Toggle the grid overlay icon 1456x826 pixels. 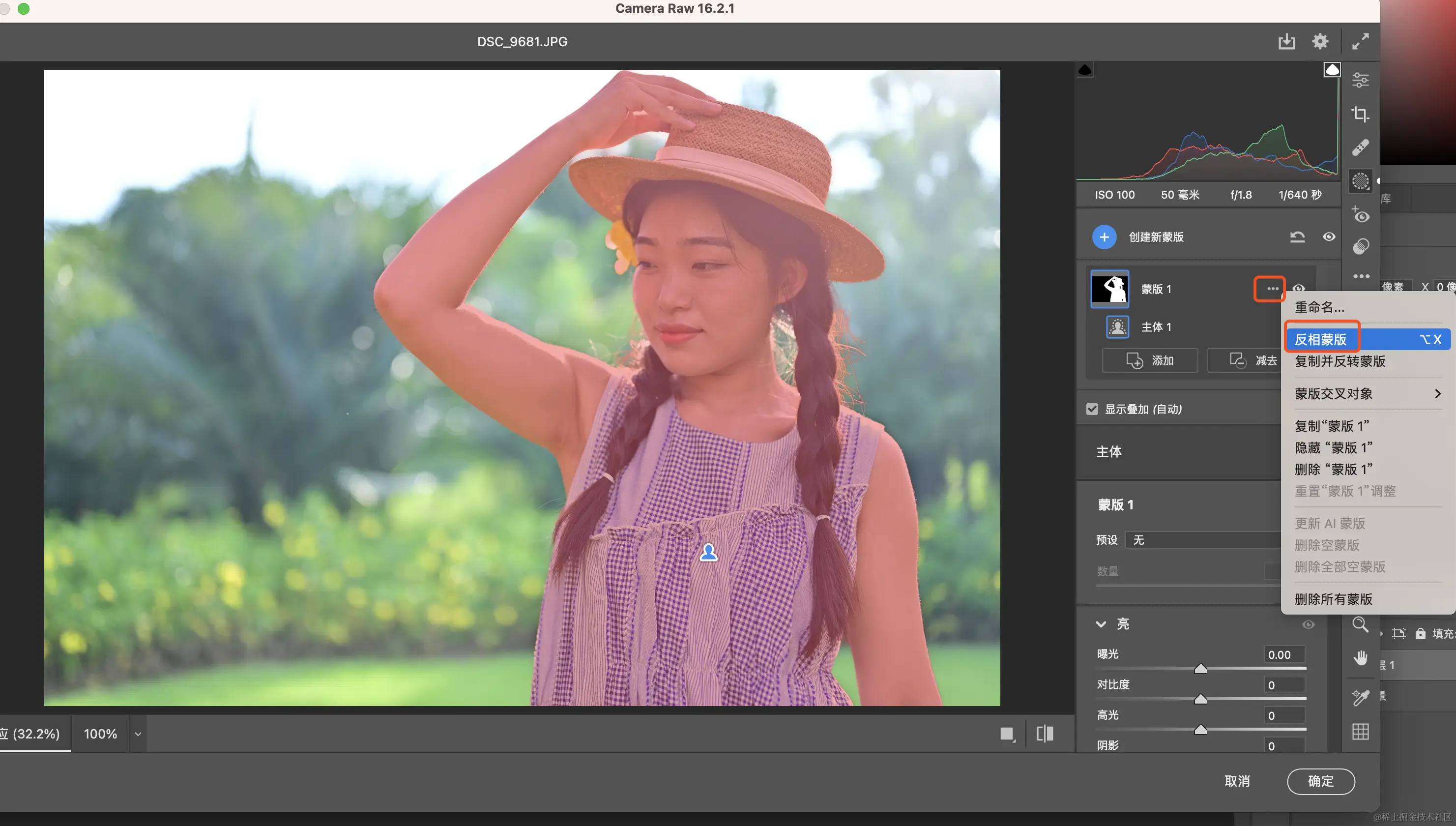tap(1360, 731)
